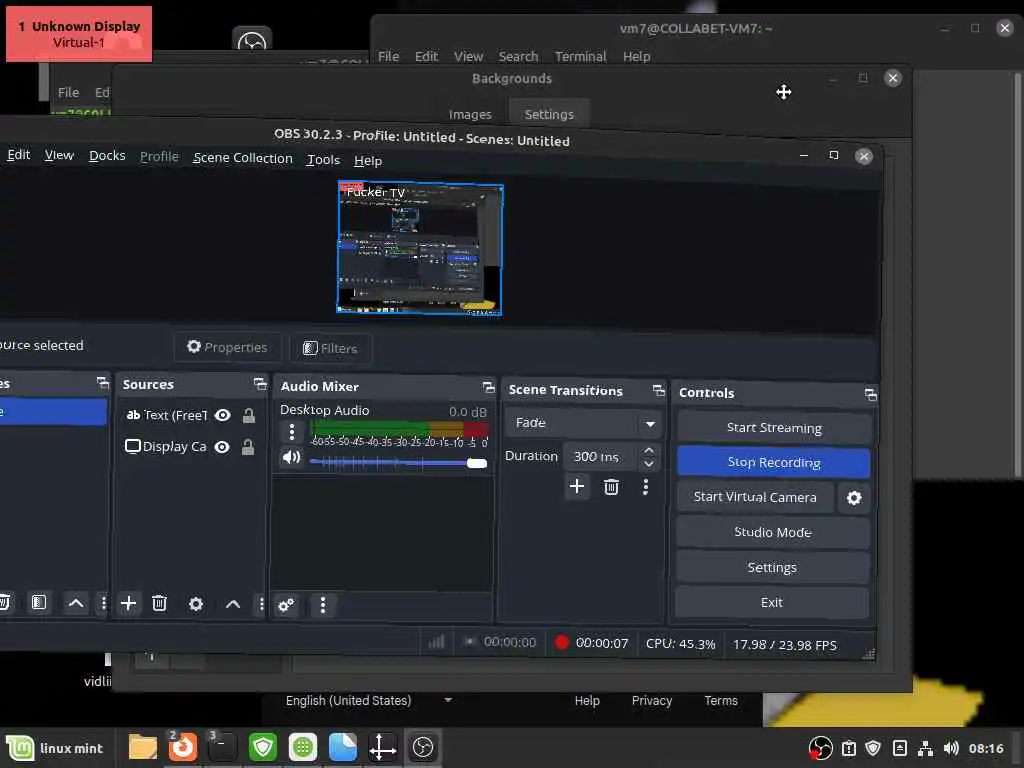Viewport: 1024px width, 768px height.
Task: Open English (United States) language dropdown
Action: point(369,701)
